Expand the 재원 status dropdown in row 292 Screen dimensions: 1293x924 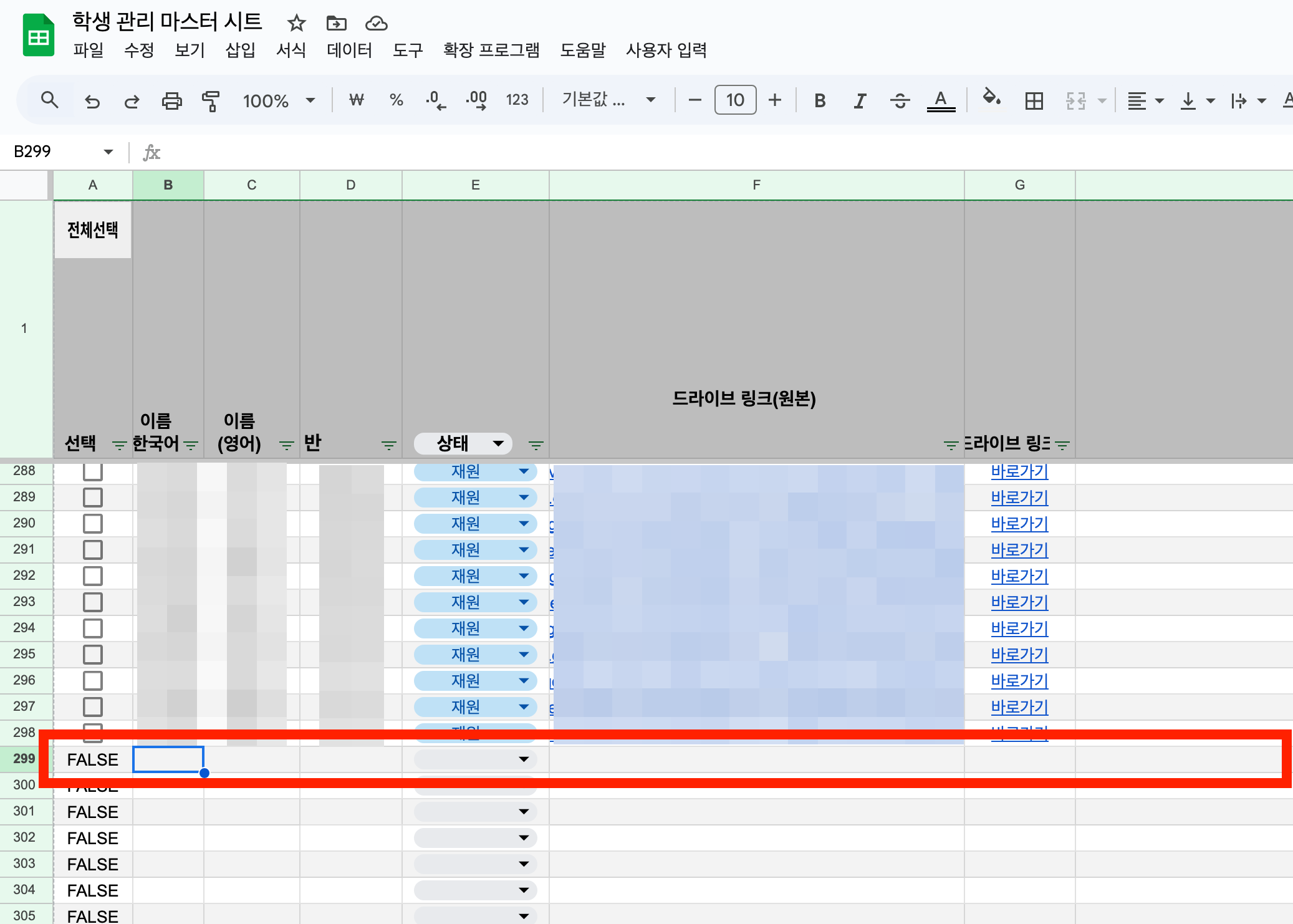pos(524,576)
